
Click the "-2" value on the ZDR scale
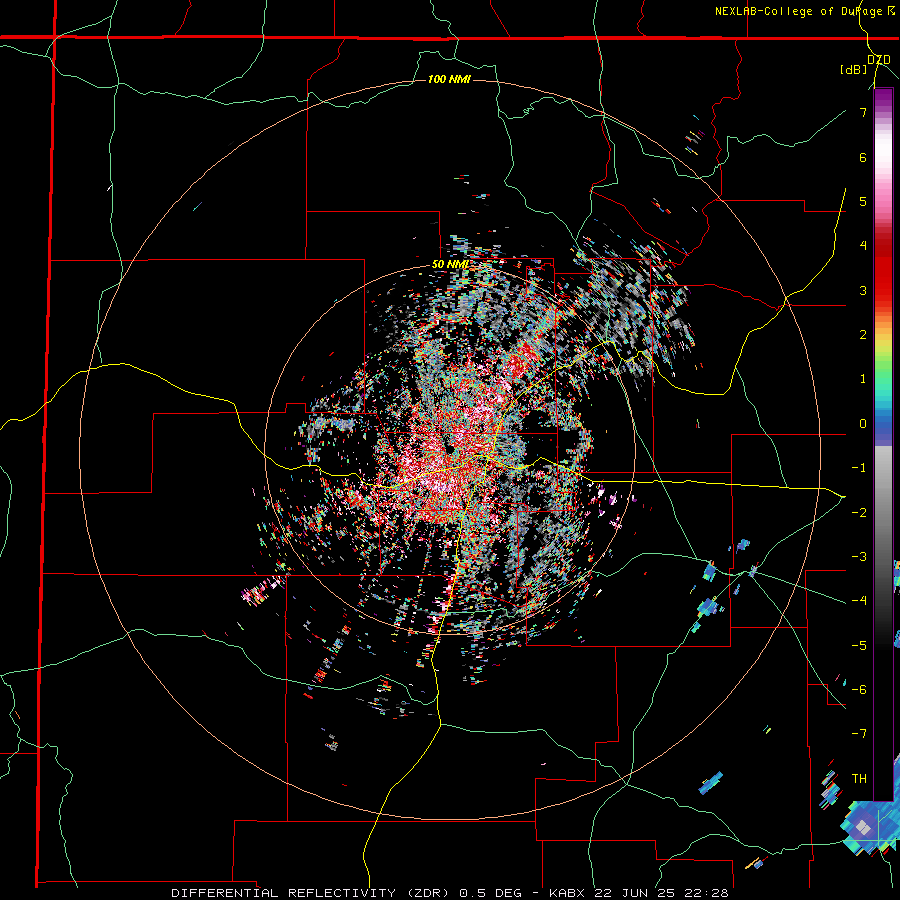(859, 512)
